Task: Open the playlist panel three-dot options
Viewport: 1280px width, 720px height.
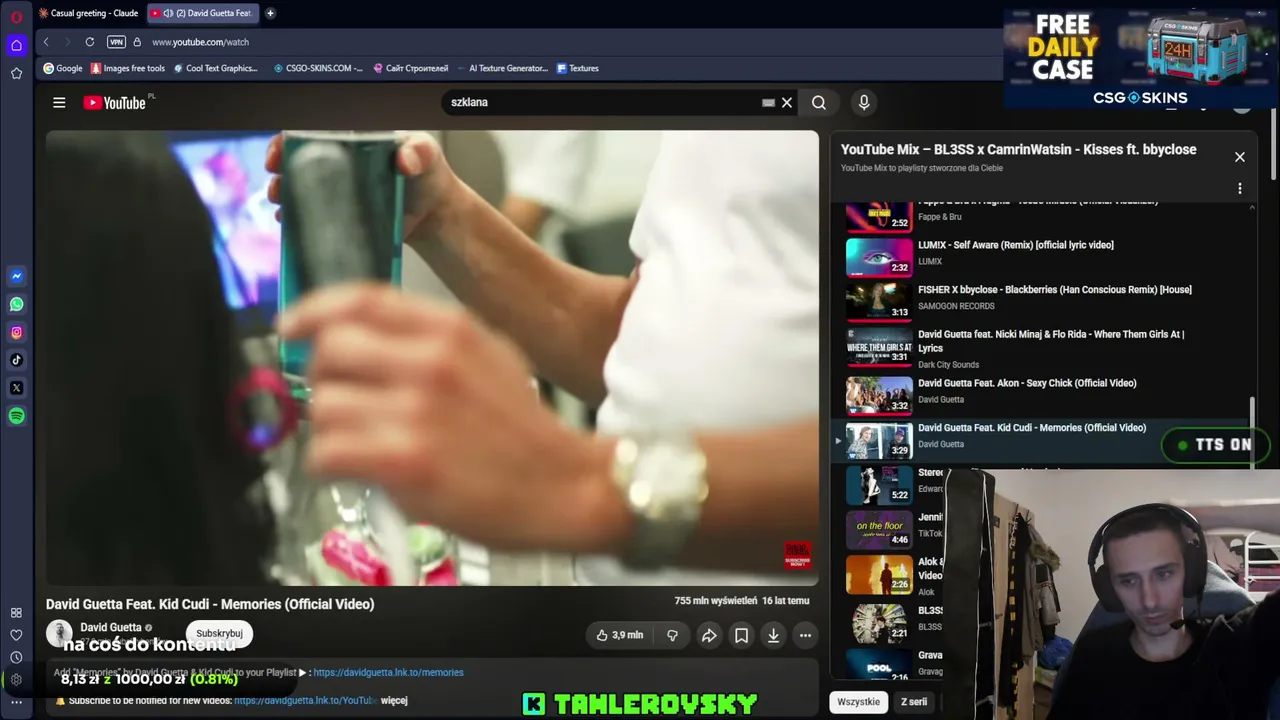Action: point(1240,188)
